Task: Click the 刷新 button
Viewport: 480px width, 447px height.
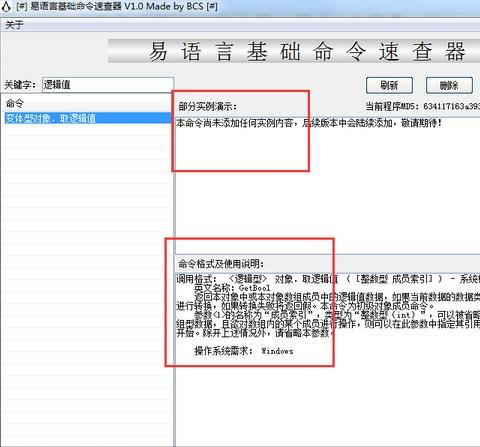Action: click(389, 85)
